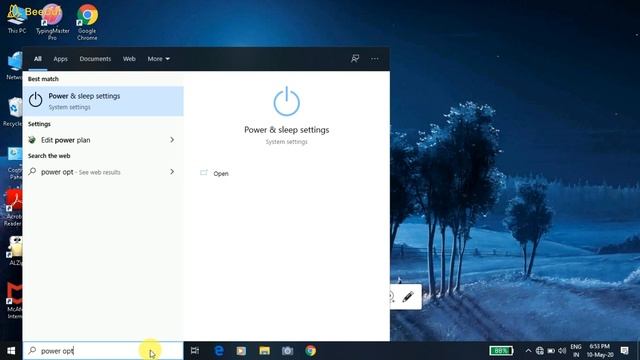Open the Windows Start button
640x360 pixels.
(x=11, y=351)
